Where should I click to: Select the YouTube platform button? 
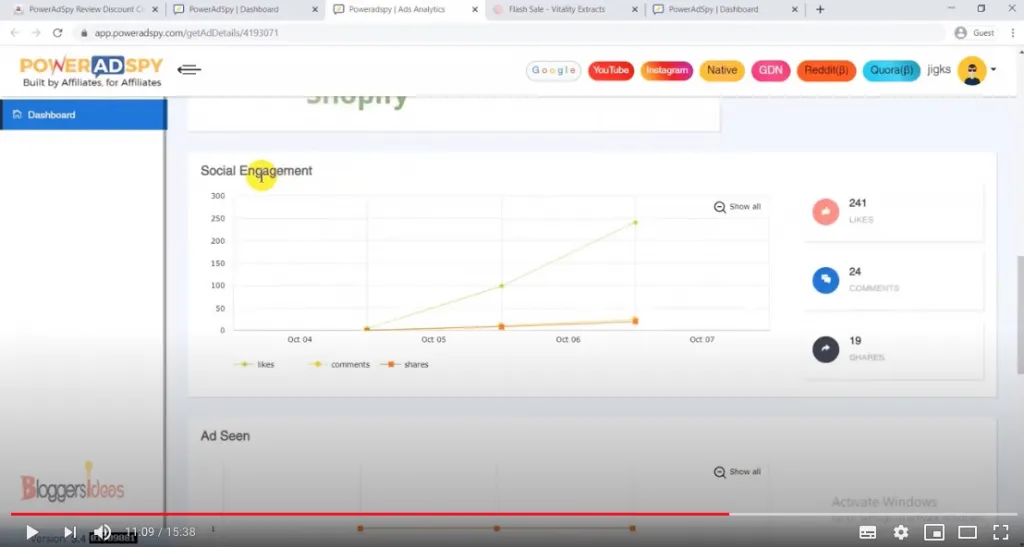(610, 70)
